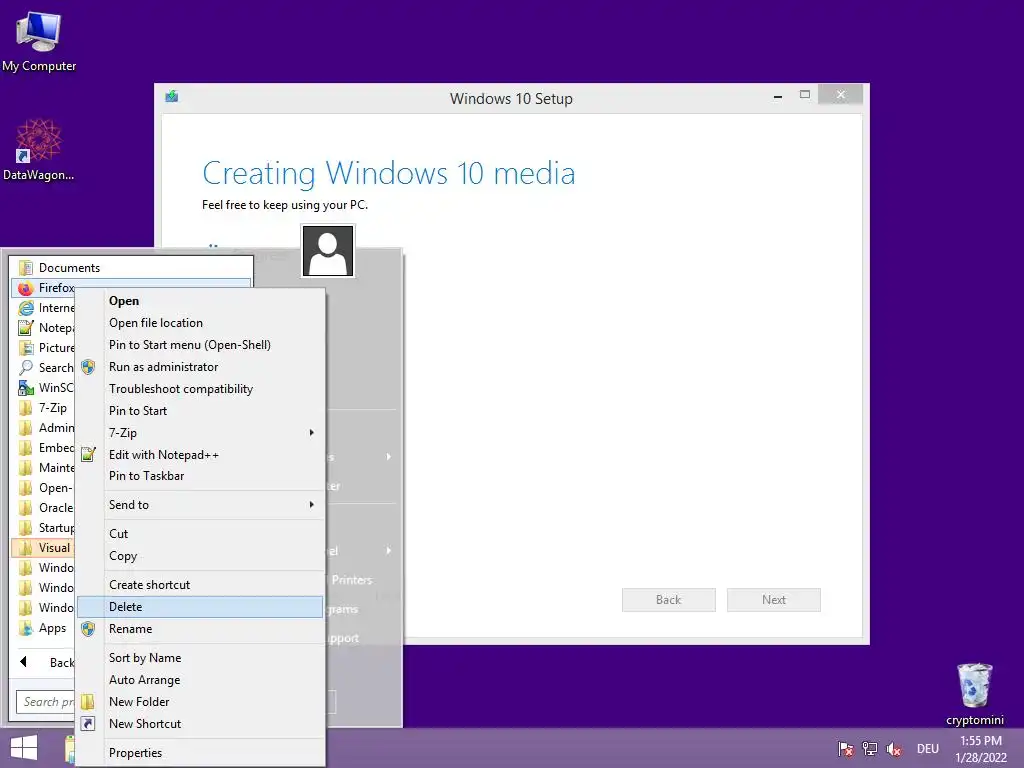Click the Maintenance folder entry
Viewport: 1024px width, 768px height.
point(43,468)
